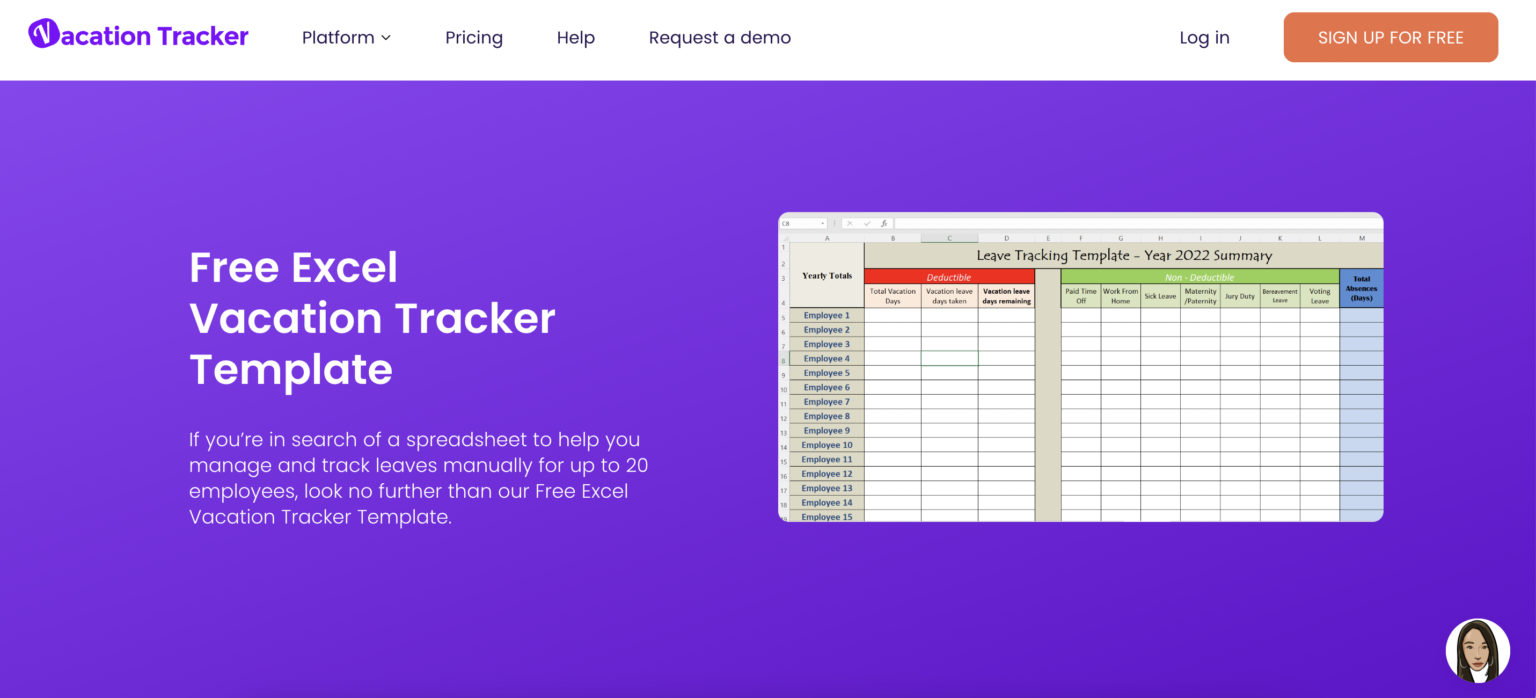1536x698 pixels.
Task: Select Request a demo in navigation
Action: point(720,38)
